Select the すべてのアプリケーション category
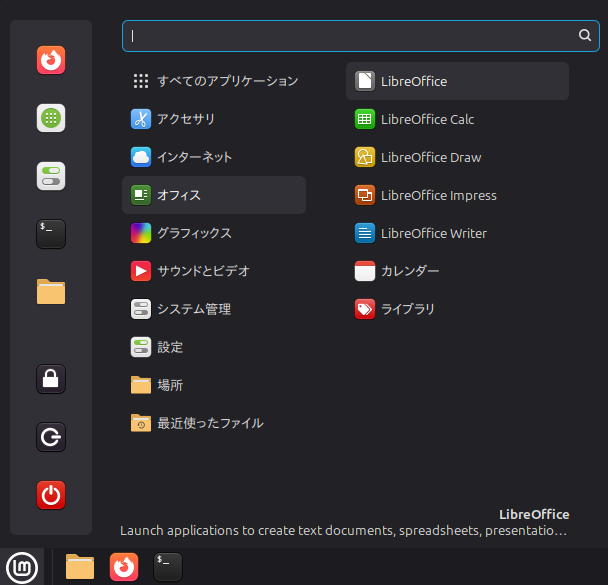This screenshot has height=585, width=608. pyautogui.click(x=214, y=81)
